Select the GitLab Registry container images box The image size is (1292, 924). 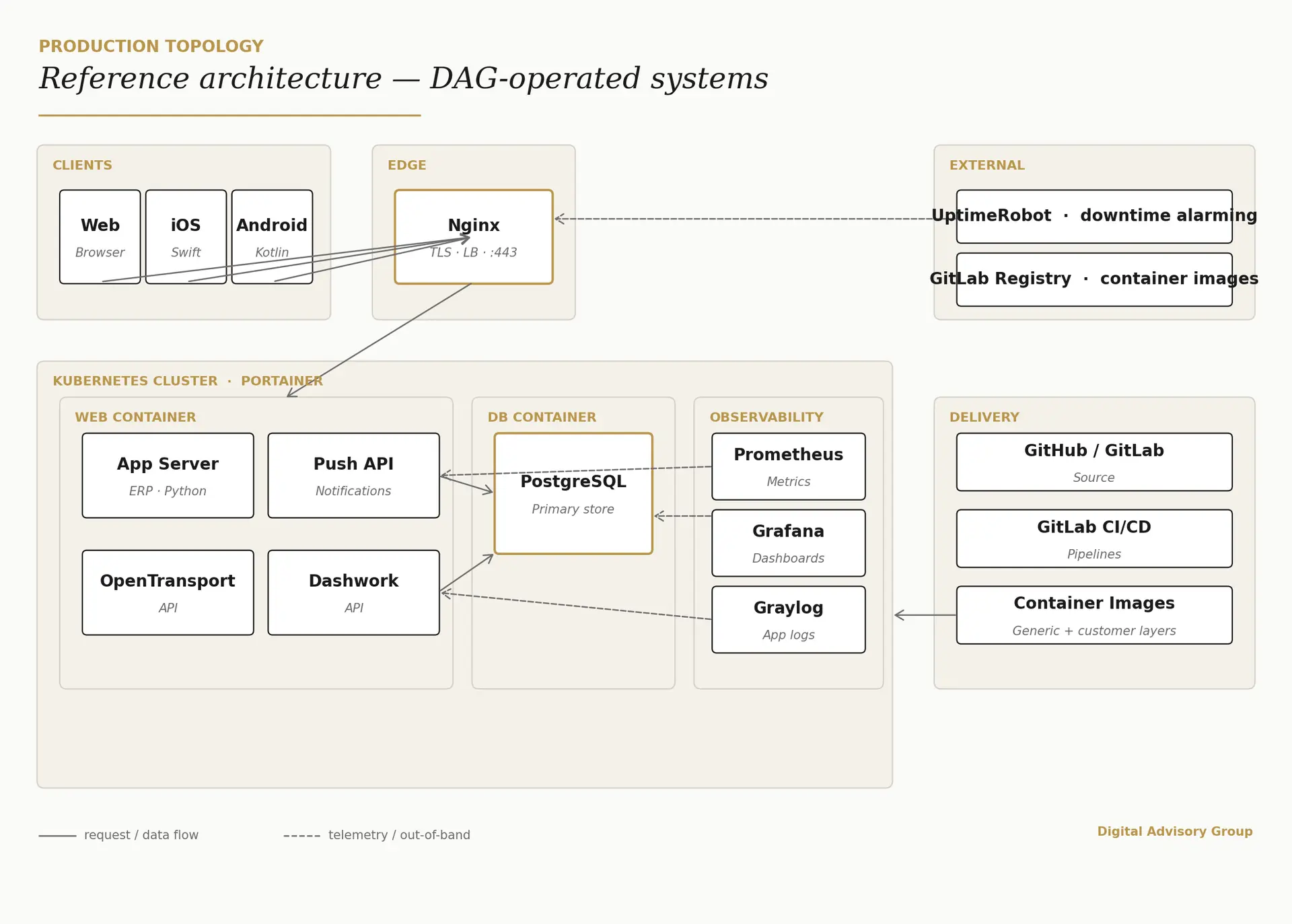click(x=1093, y=279)
